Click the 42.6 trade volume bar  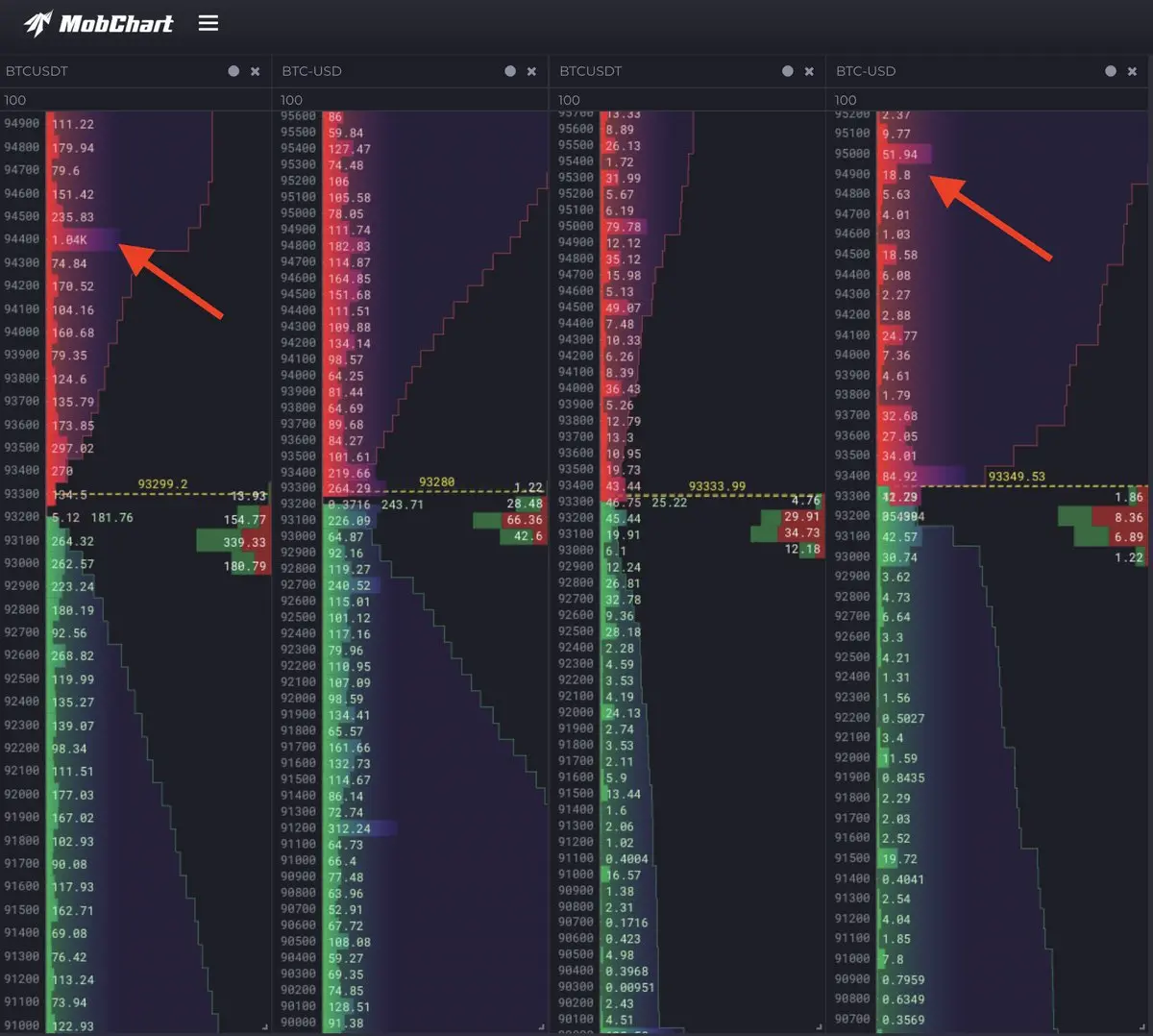point(524,536)
